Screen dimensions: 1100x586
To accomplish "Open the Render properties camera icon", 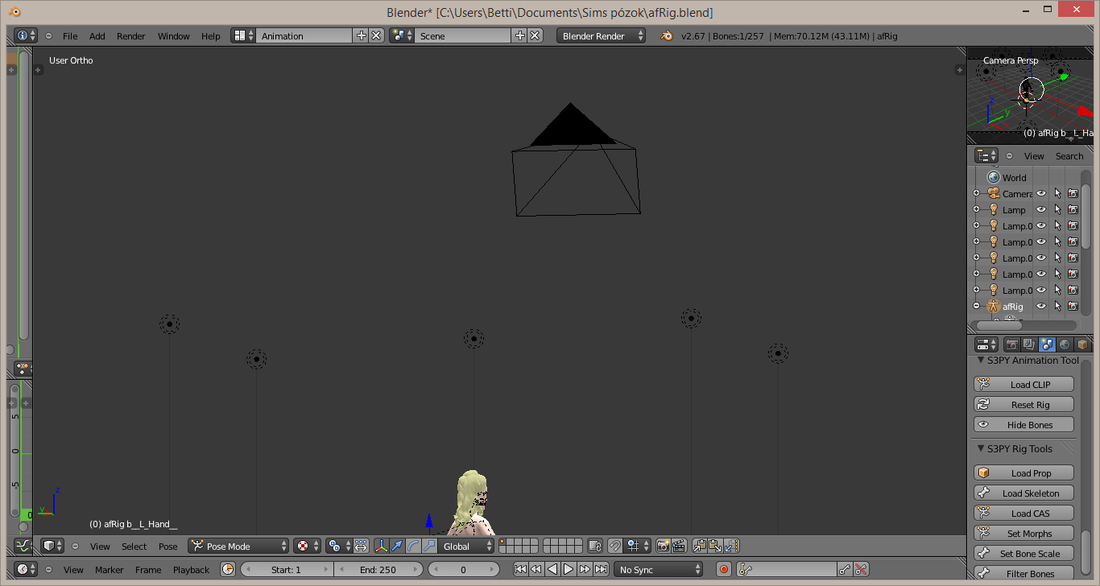I will click(x=1012, y=345).
